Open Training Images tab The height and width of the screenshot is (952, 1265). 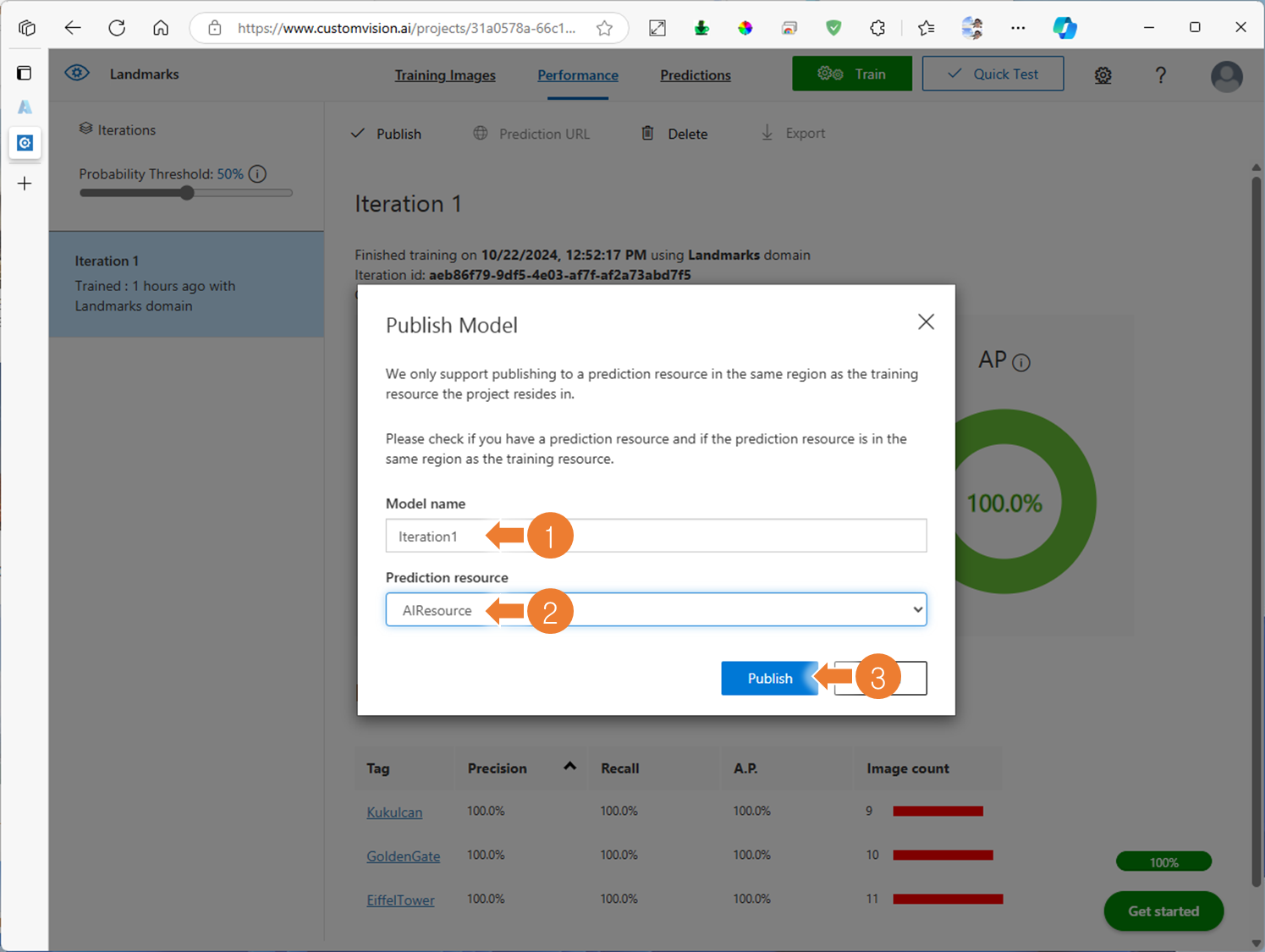click(445, 75)
